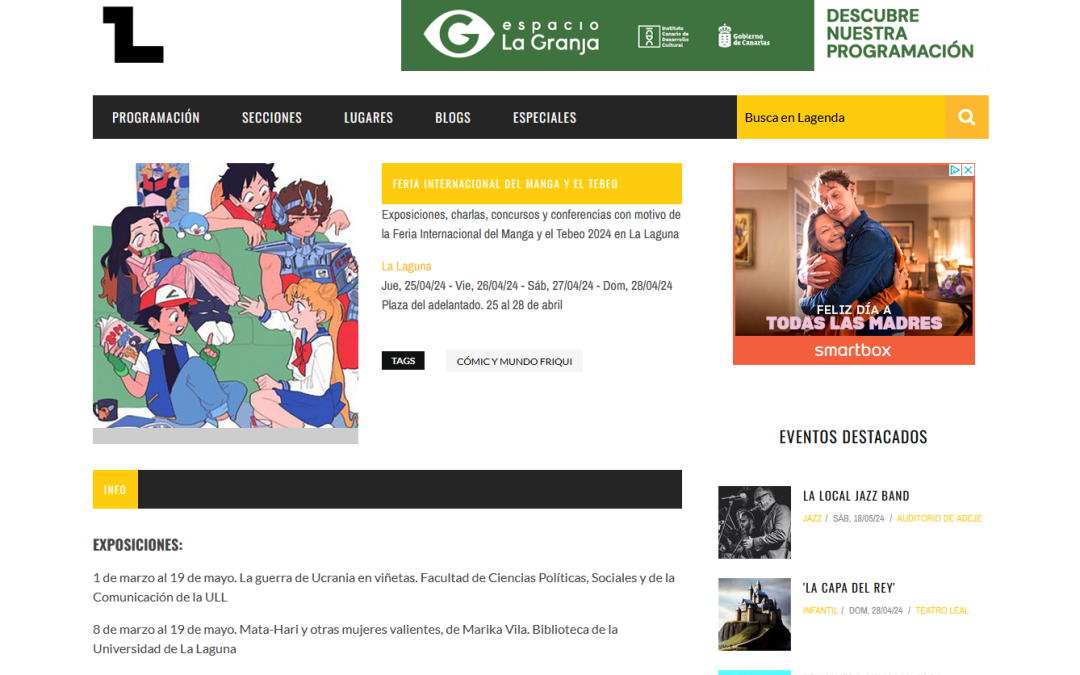Click the Sáb, 18/05/24 date text
This screenshot has height=675, width=1080.
(858, 519)
